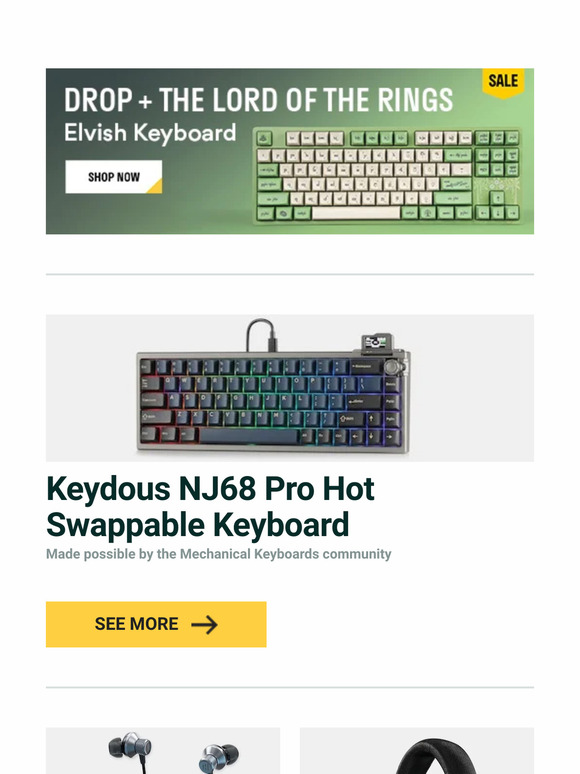The width and height of the screenshot is (580, 774).
Task: Click the left earbud in the earbuds image
Action: tap(129, 749)
